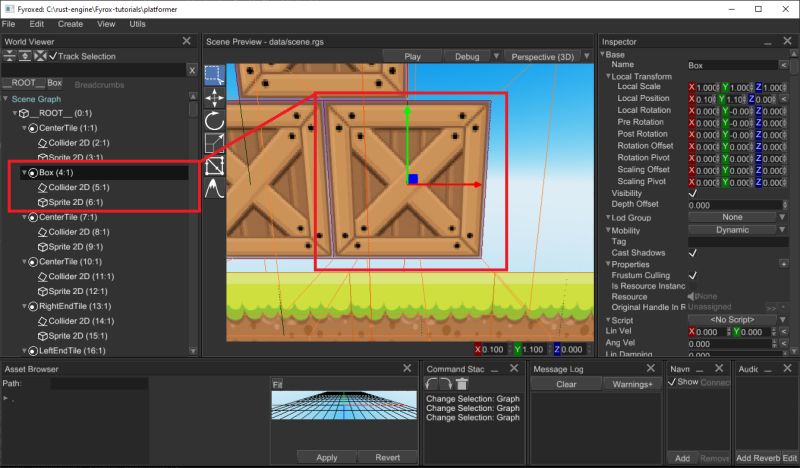This screenshot has width=800, height=468.
Task: Activate the Rotate tool icon
Action: 214,121
